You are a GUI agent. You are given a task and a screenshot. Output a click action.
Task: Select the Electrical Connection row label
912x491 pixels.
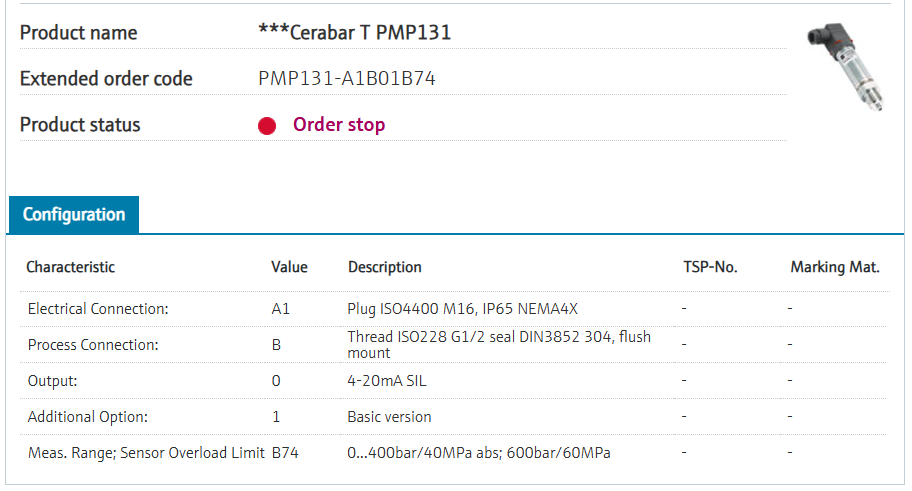[98, 309]
